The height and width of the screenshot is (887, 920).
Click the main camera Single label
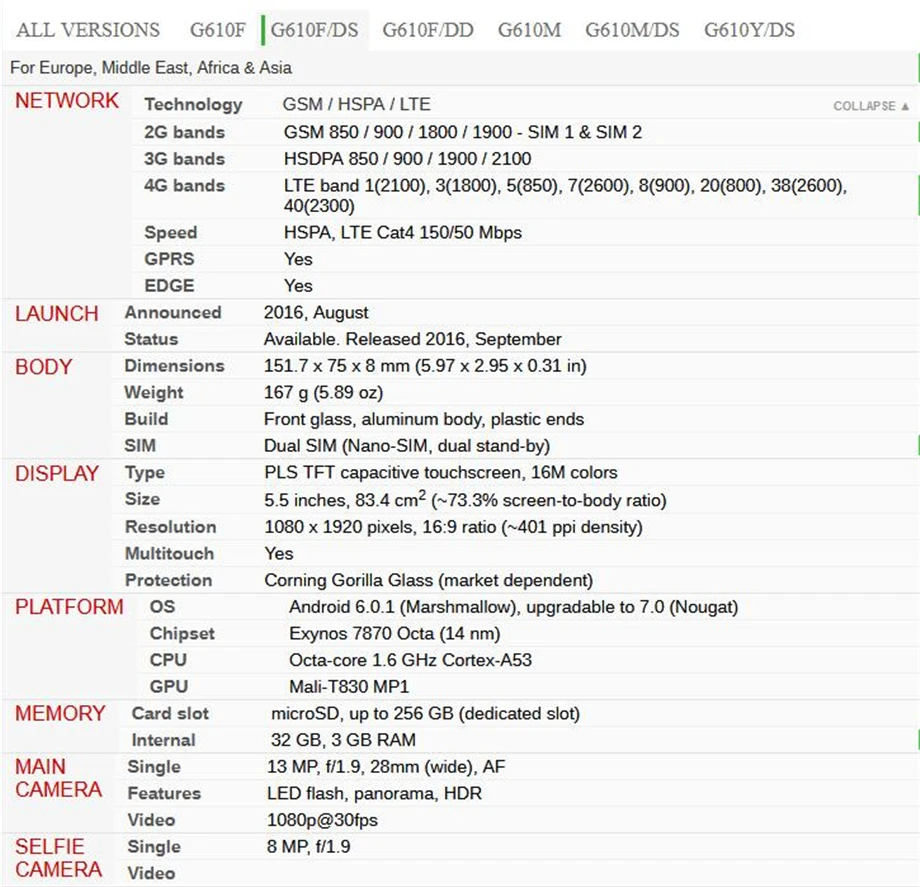(154, 767)
